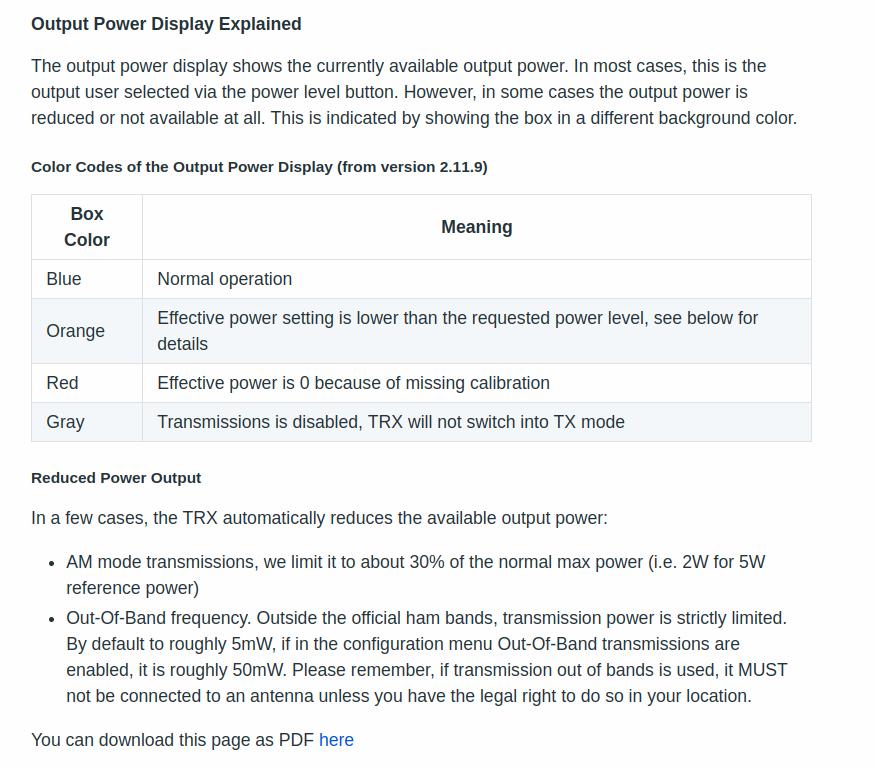The image size is (876, 768).
Task: Select the 'Red' table cell
Action: tap(62, 383)
